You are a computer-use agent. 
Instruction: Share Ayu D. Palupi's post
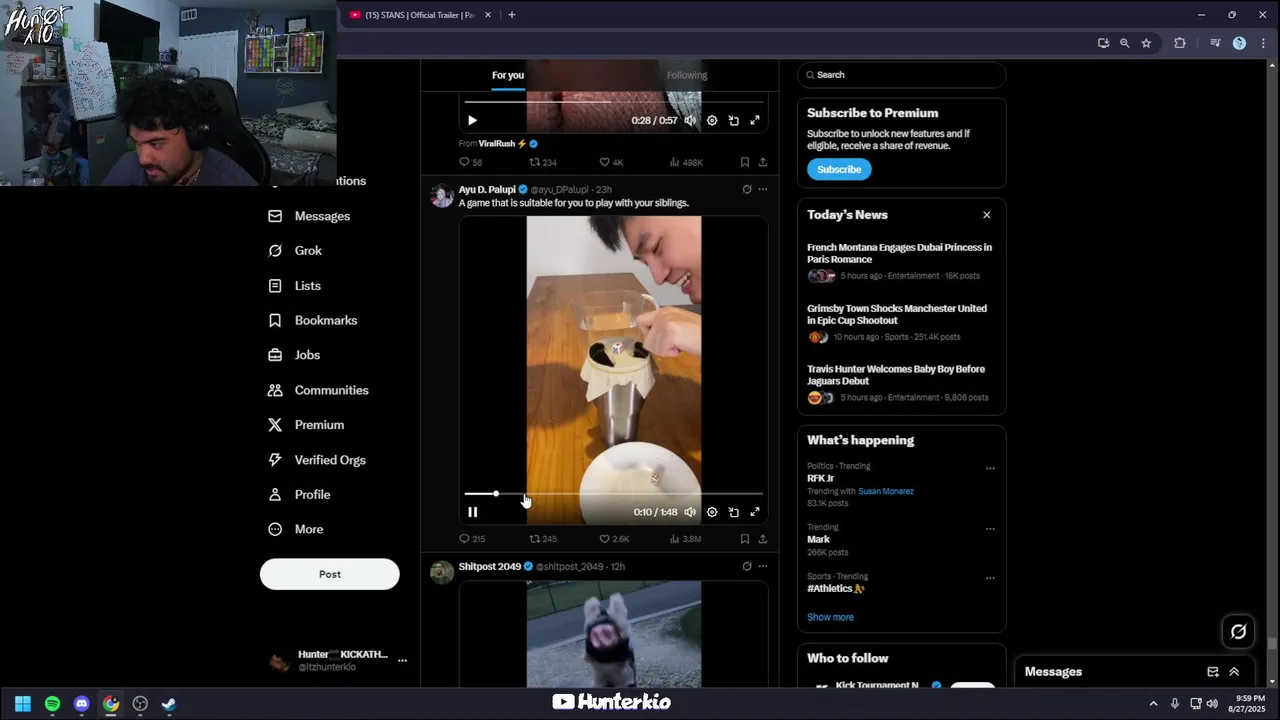coord(763,539)
